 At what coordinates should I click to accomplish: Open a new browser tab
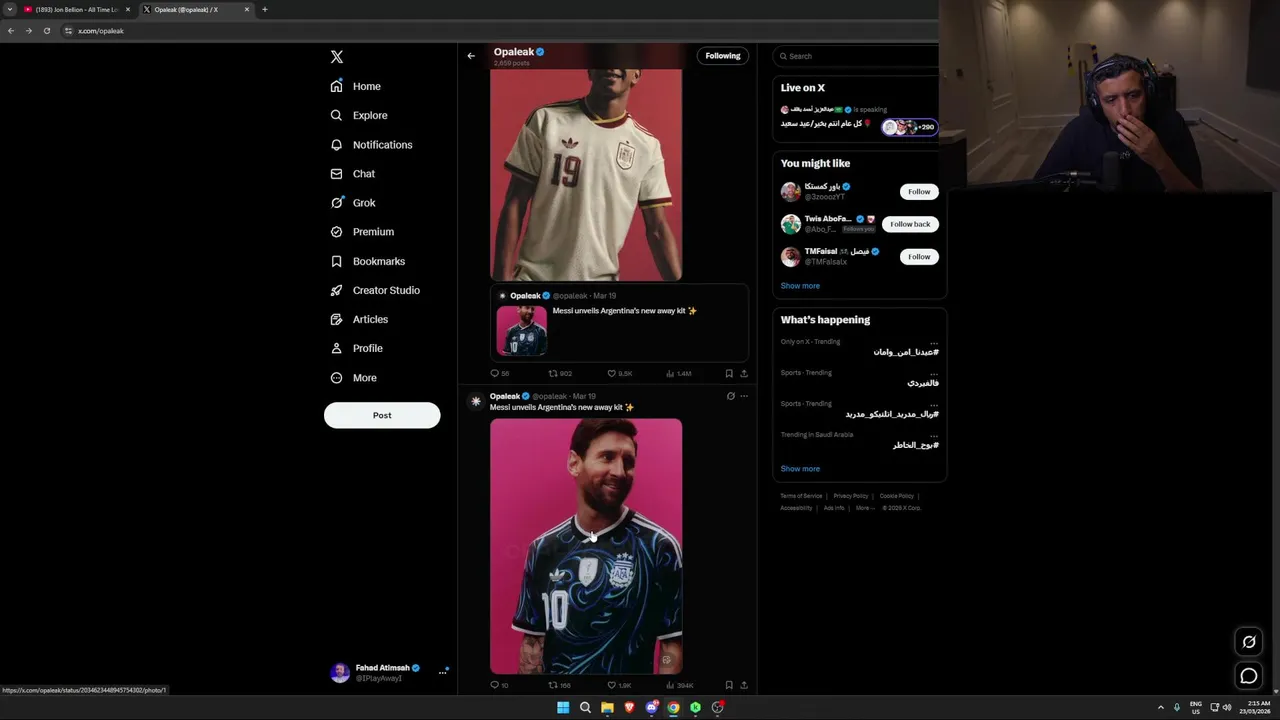coord(265,9)
